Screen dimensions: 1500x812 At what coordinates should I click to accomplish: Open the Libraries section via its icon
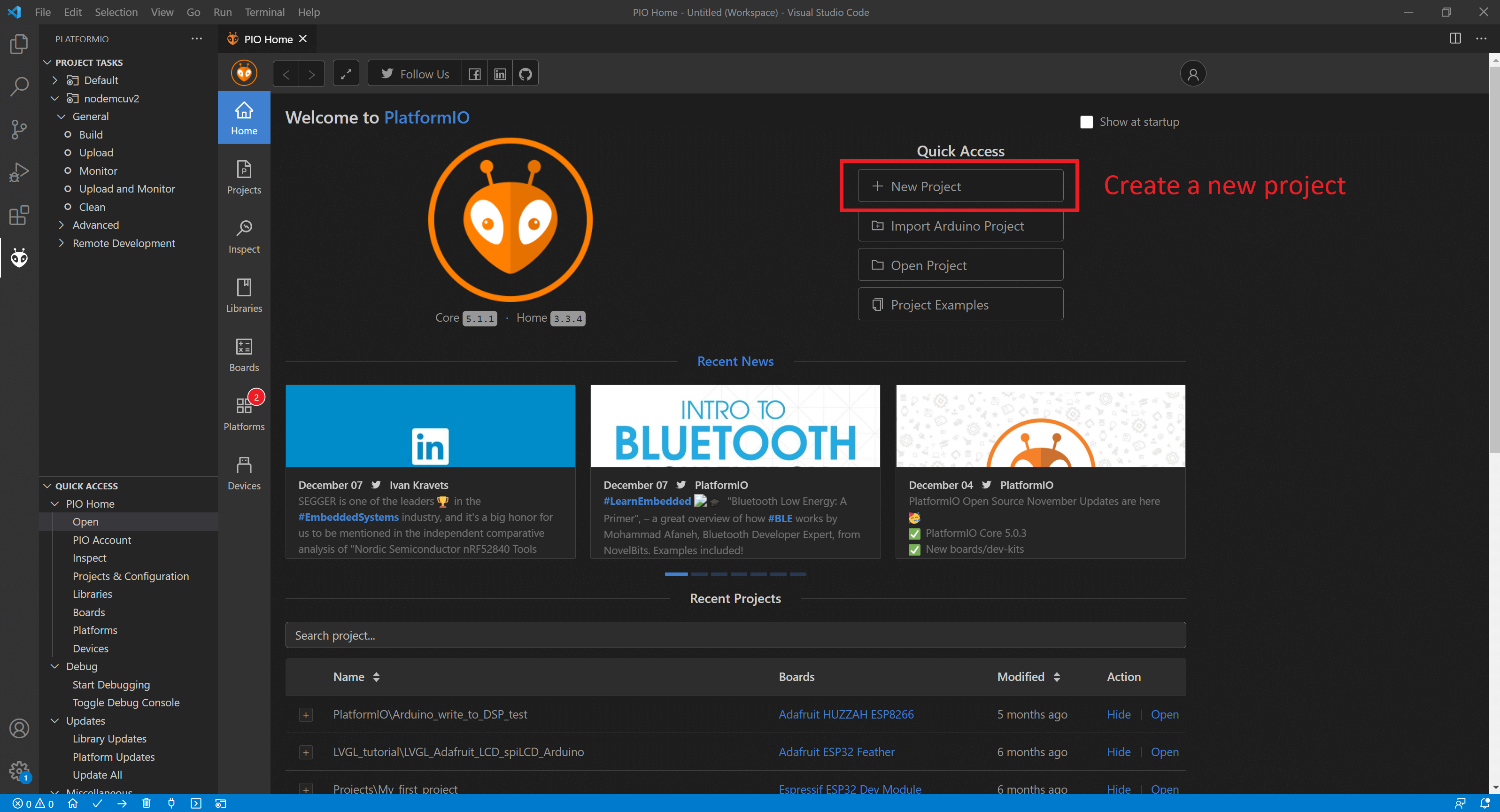click(x=243, y=295)
